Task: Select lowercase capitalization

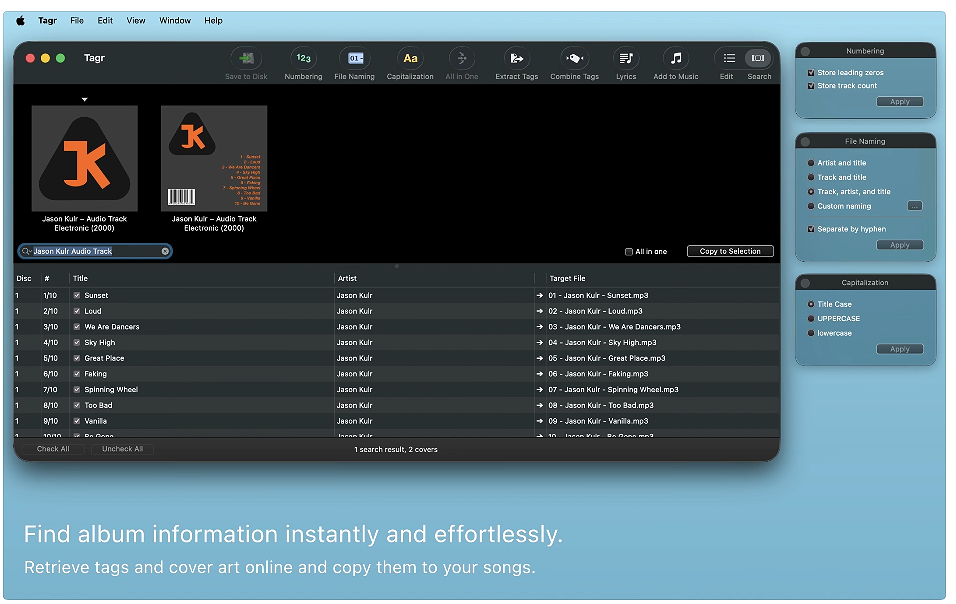Action: (x=811, y=333)
